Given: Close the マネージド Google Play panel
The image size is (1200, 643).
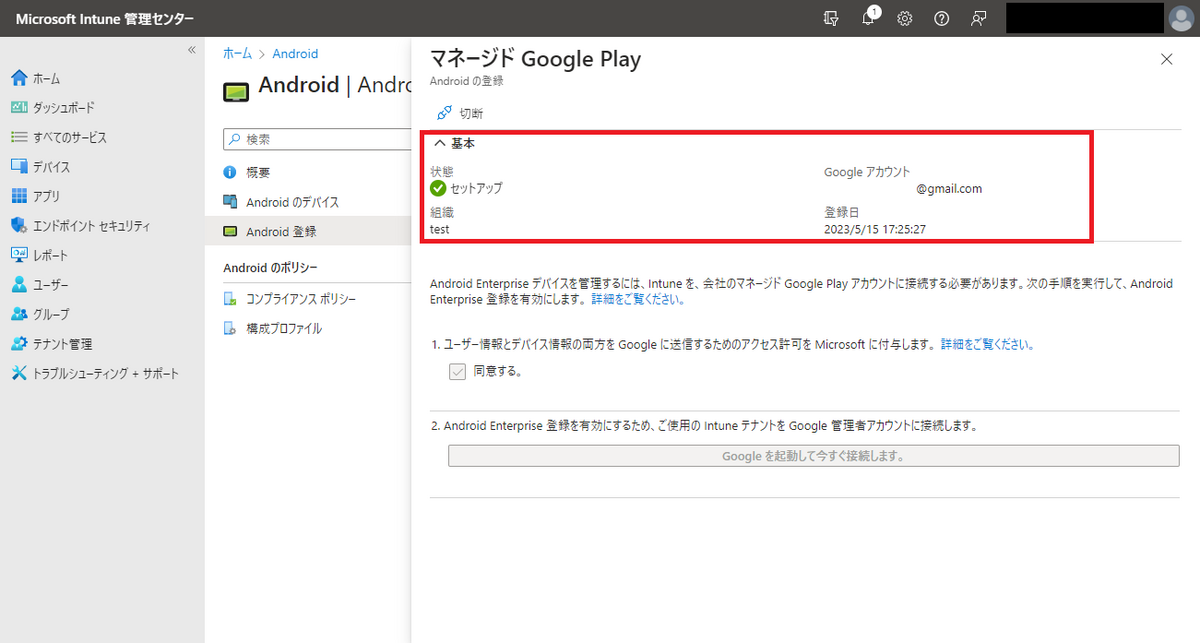Looking at the screenshot, I should 1166,59.
